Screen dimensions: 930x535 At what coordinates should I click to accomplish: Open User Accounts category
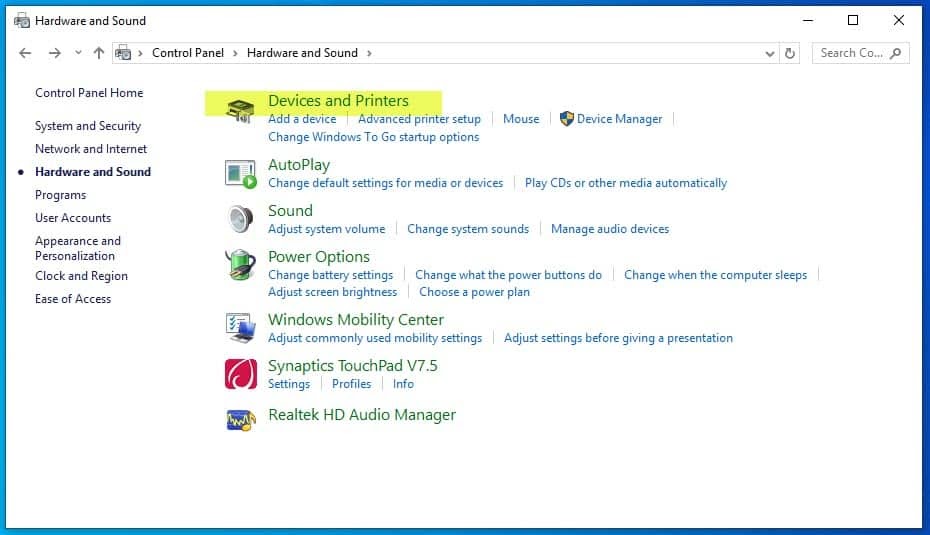(73, 218)
